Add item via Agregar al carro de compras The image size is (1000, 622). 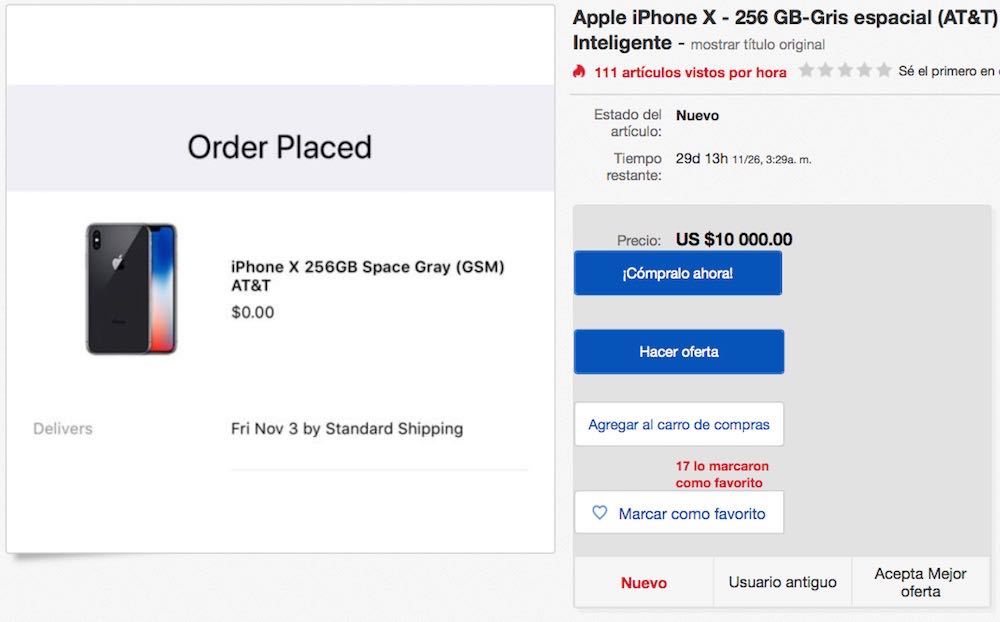coord(679,424)
